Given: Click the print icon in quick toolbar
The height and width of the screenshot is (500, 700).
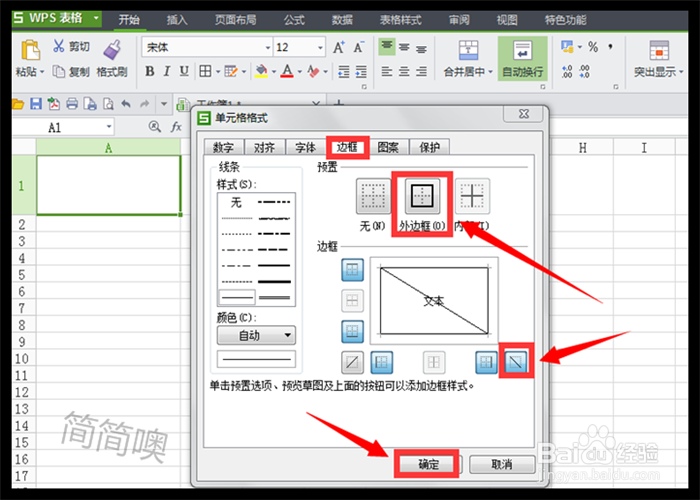Looking at the screenshot, I should (x=72, y=104).
